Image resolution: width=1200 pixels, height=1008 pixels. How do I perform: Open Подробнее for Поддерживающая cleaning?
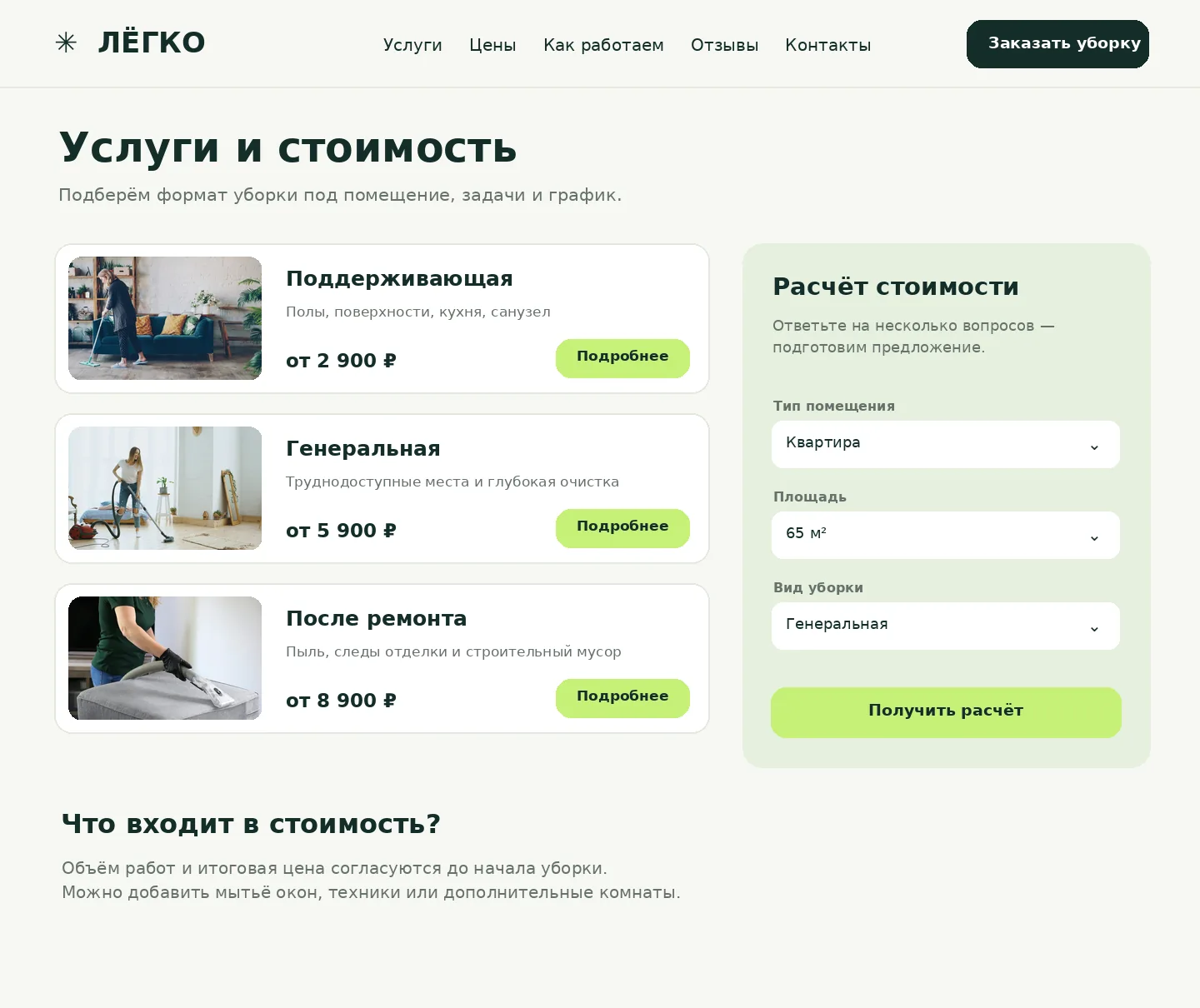click(x=622, y=358)
